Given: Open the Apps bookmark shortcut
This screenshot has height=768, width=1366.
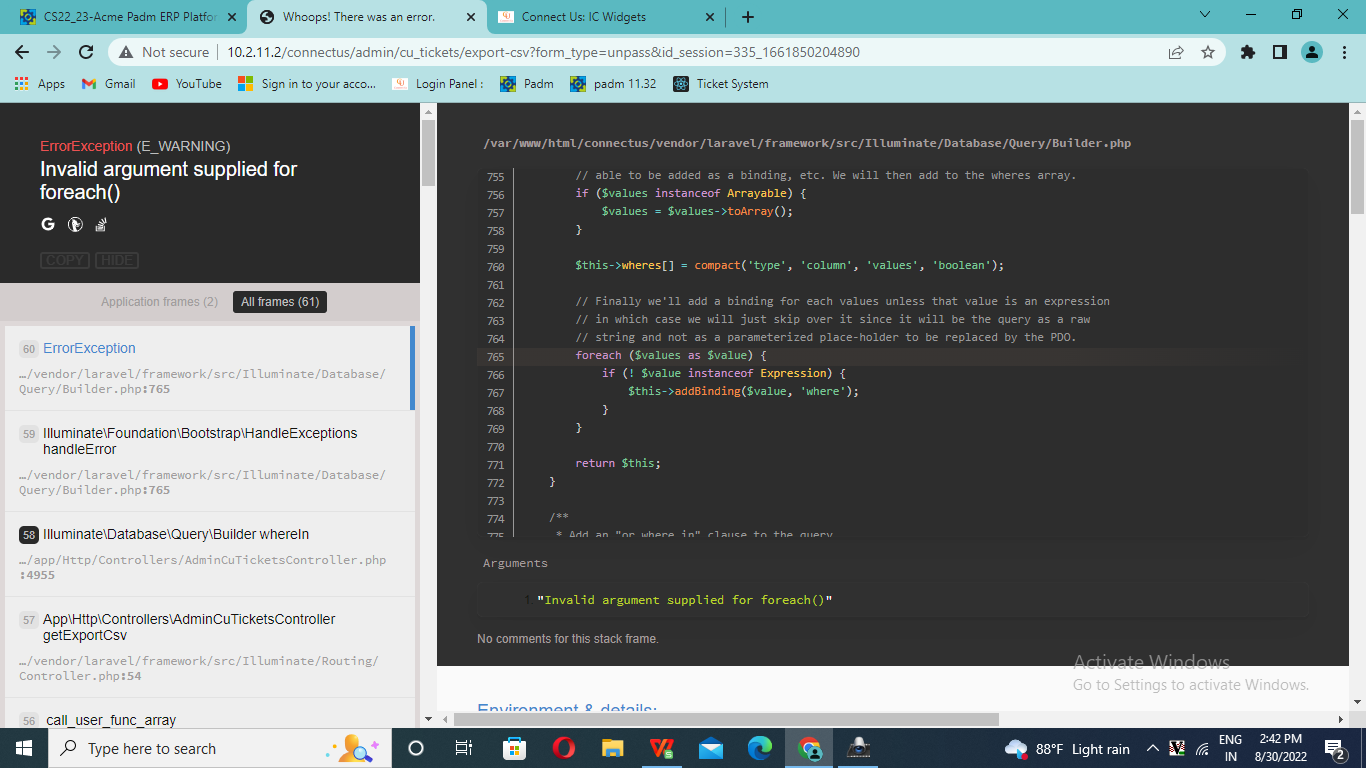Looking at the screenshot, I should [40, 84].
